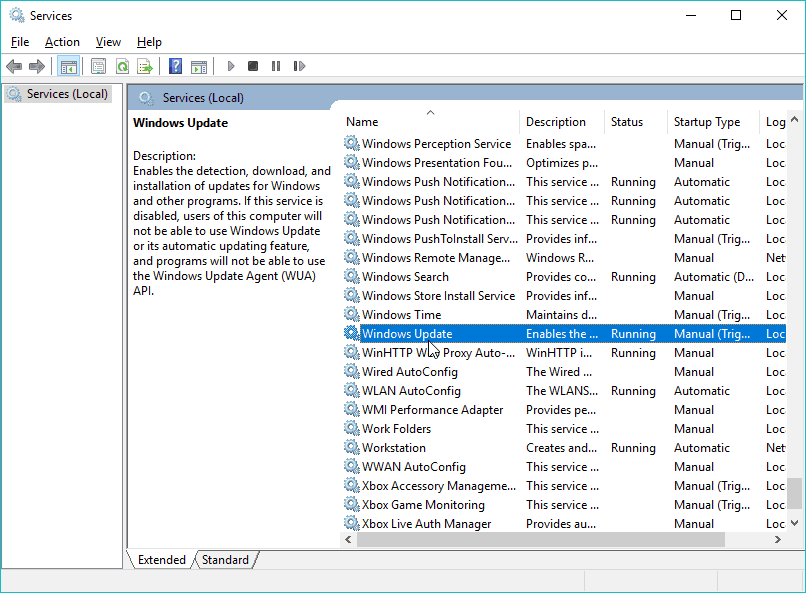Click gear icon of WWAN AutoConfig row
The image size is (806, 593).
(x=352, y=467)
